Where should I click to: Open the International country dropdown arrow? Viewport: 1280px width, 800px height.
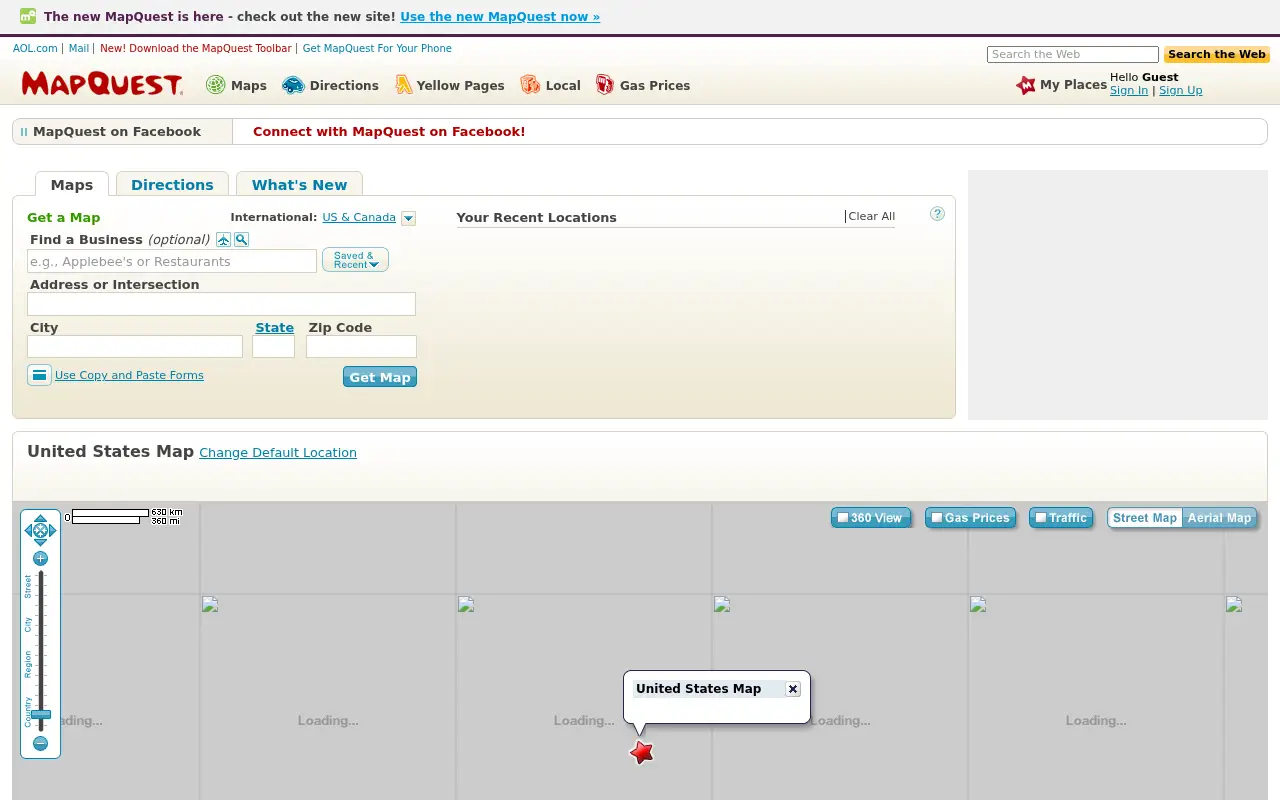(x=408, y=218)
